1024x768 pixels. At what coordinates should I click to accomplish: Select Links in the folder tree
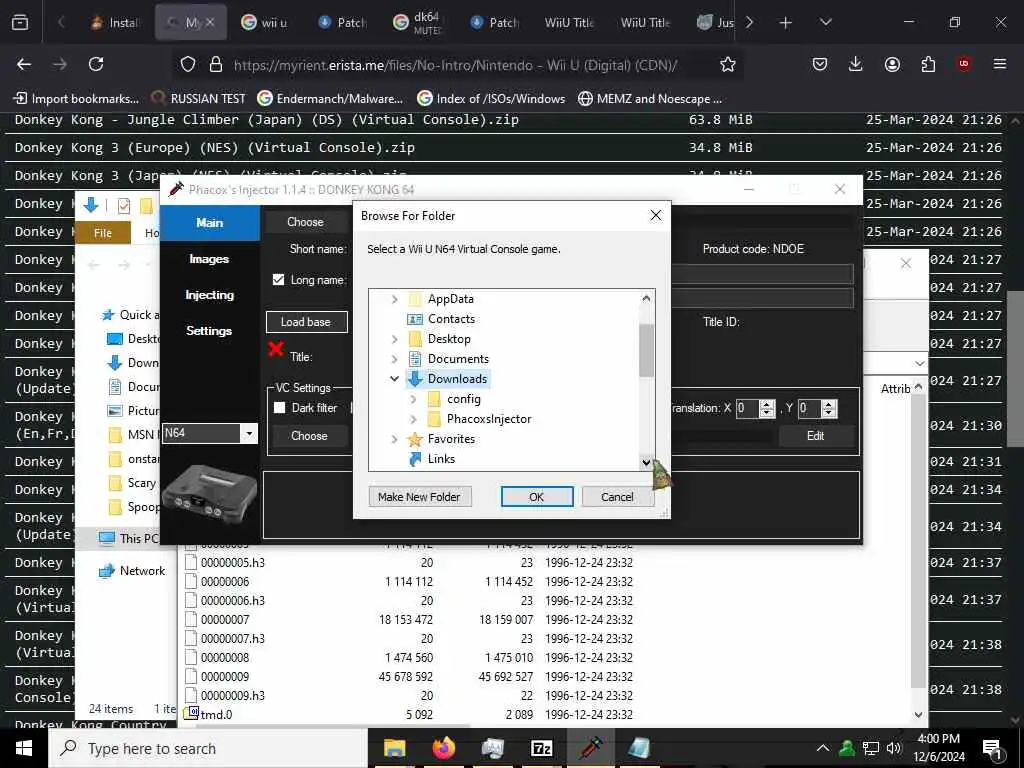tap(441, 459)
